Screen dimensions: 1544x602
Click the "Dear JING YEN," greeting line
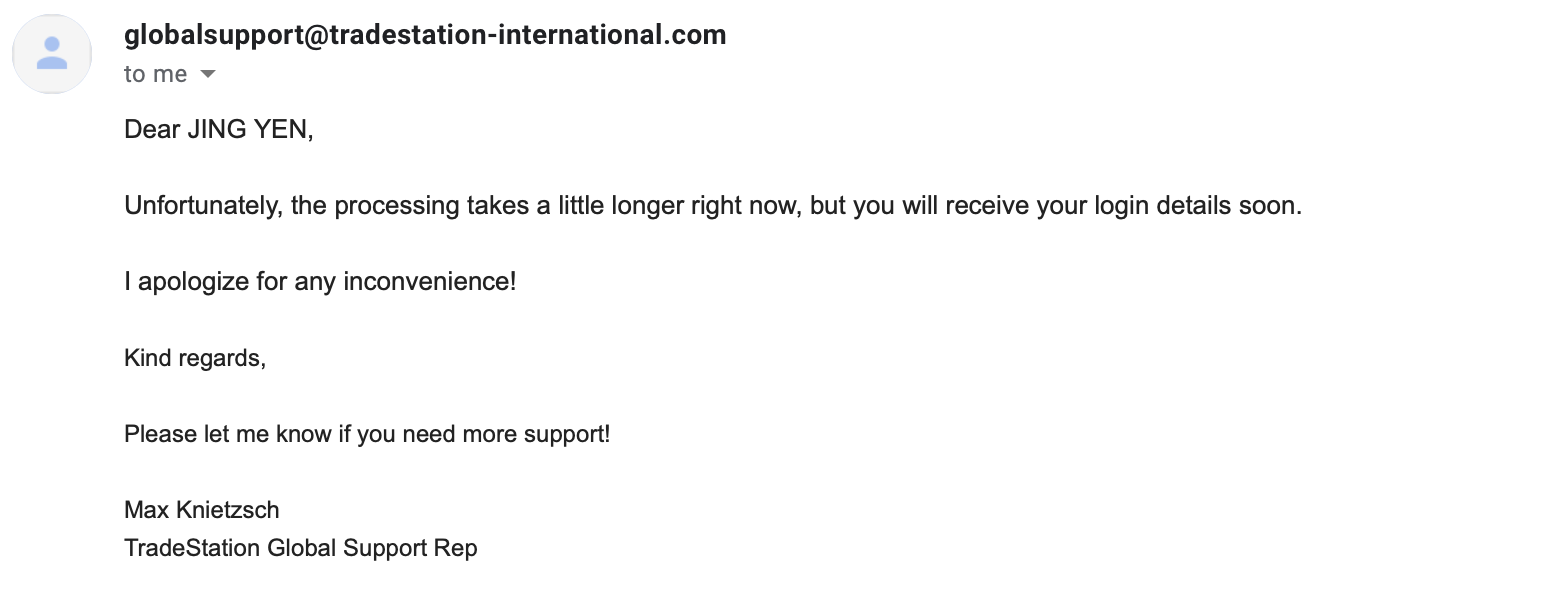(219, 129)
